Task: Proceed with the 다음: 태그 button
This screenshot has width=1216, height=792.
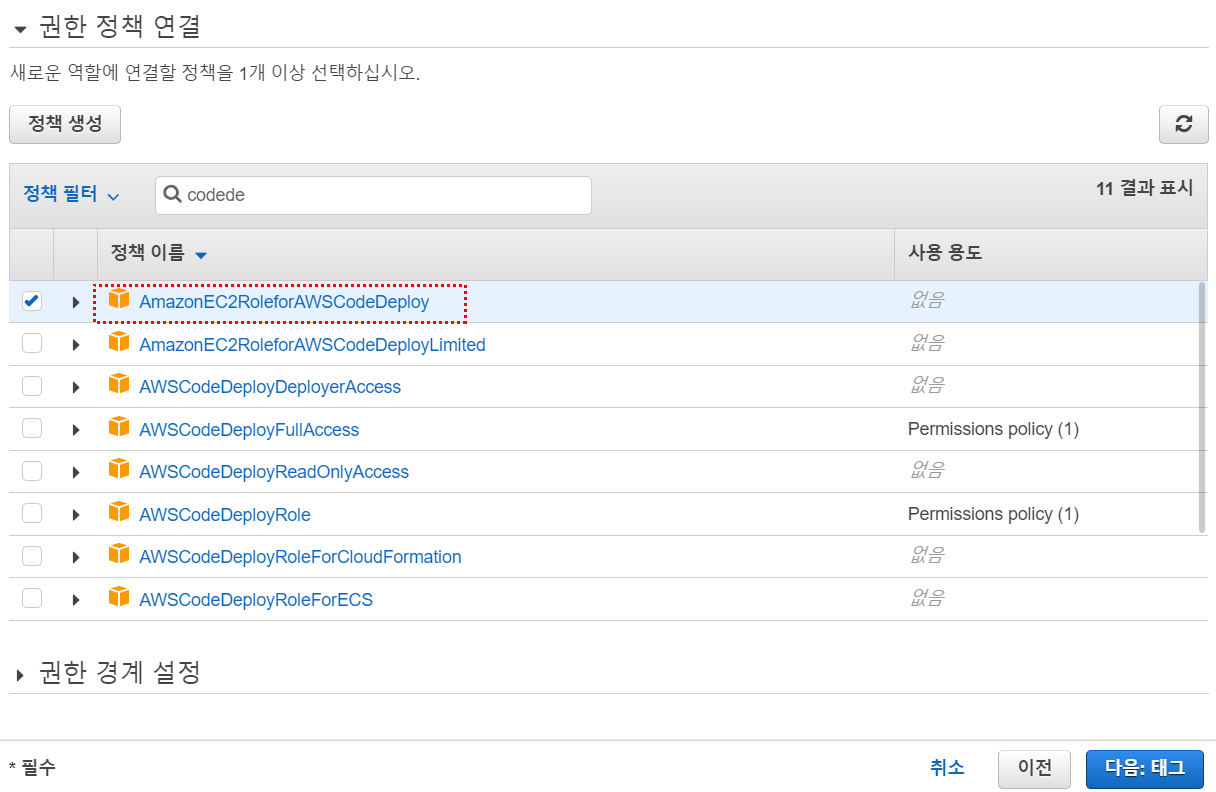Action: (x=1145, y=769)
